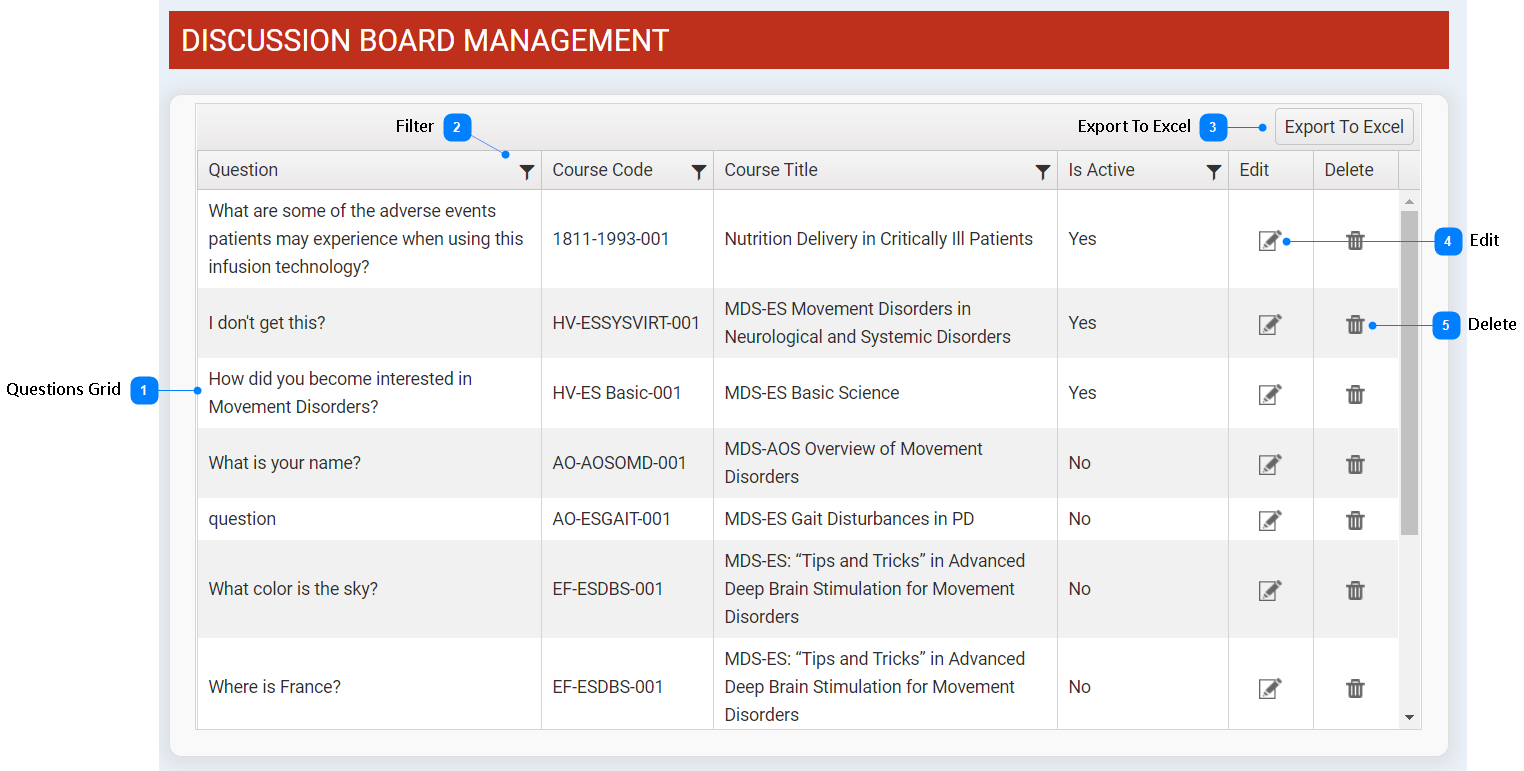Screen dimensions: 1524x771
Task: Open the Course Title column filter
Action: pos(1042,172)
